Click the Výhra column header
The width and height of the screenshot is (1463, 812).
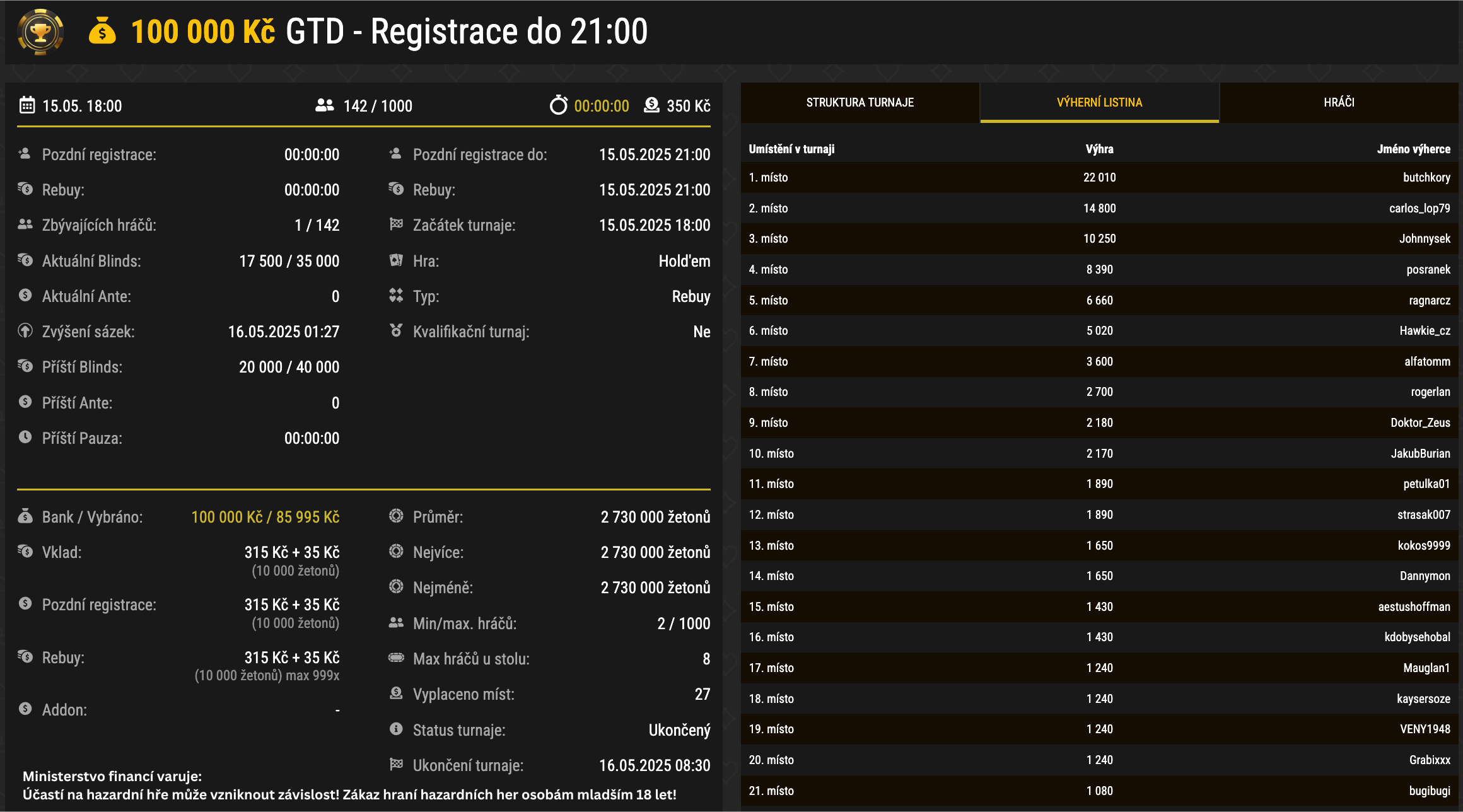pos(1099,149)
